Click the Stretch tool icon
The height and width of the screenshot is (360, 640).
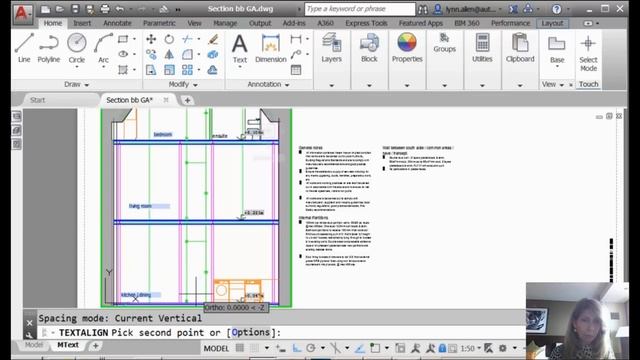pos(151,70)
